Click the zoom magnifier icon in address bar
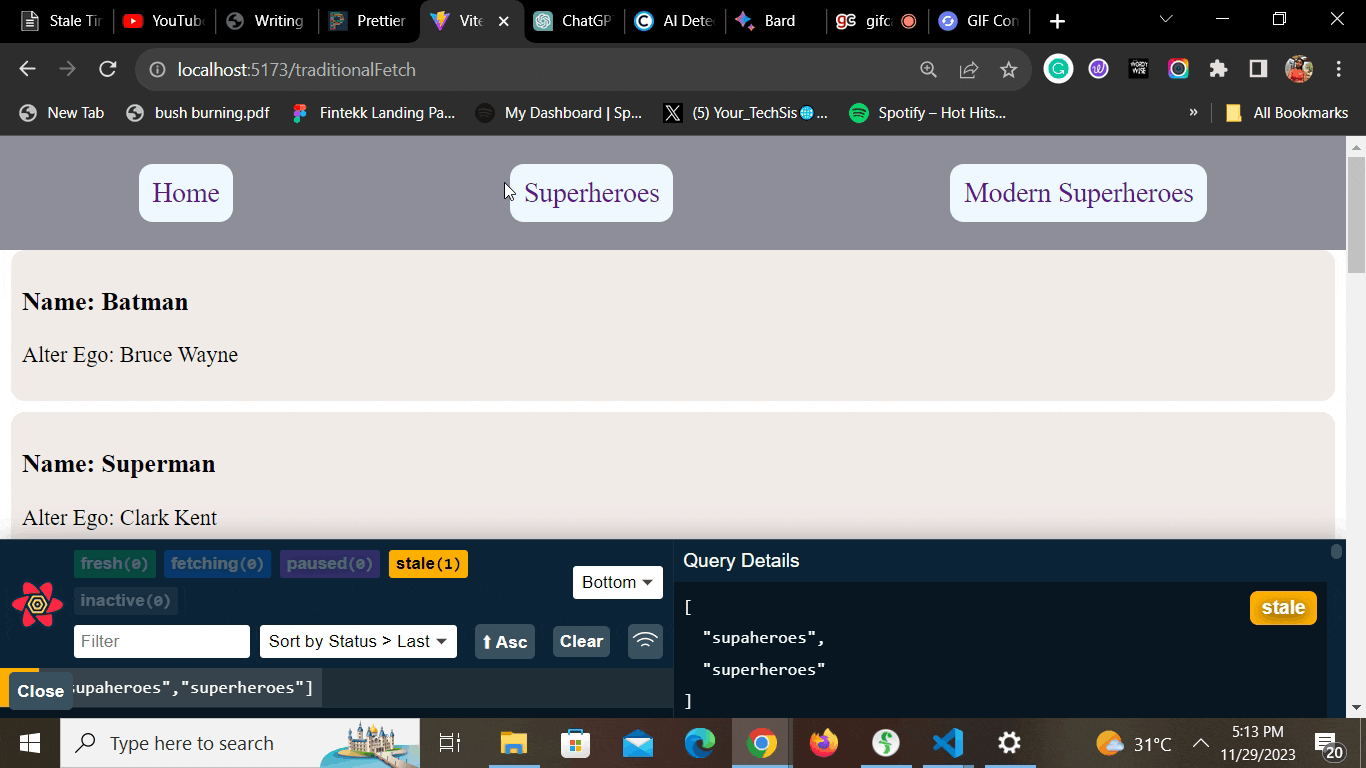 click(x=929, y=69)
